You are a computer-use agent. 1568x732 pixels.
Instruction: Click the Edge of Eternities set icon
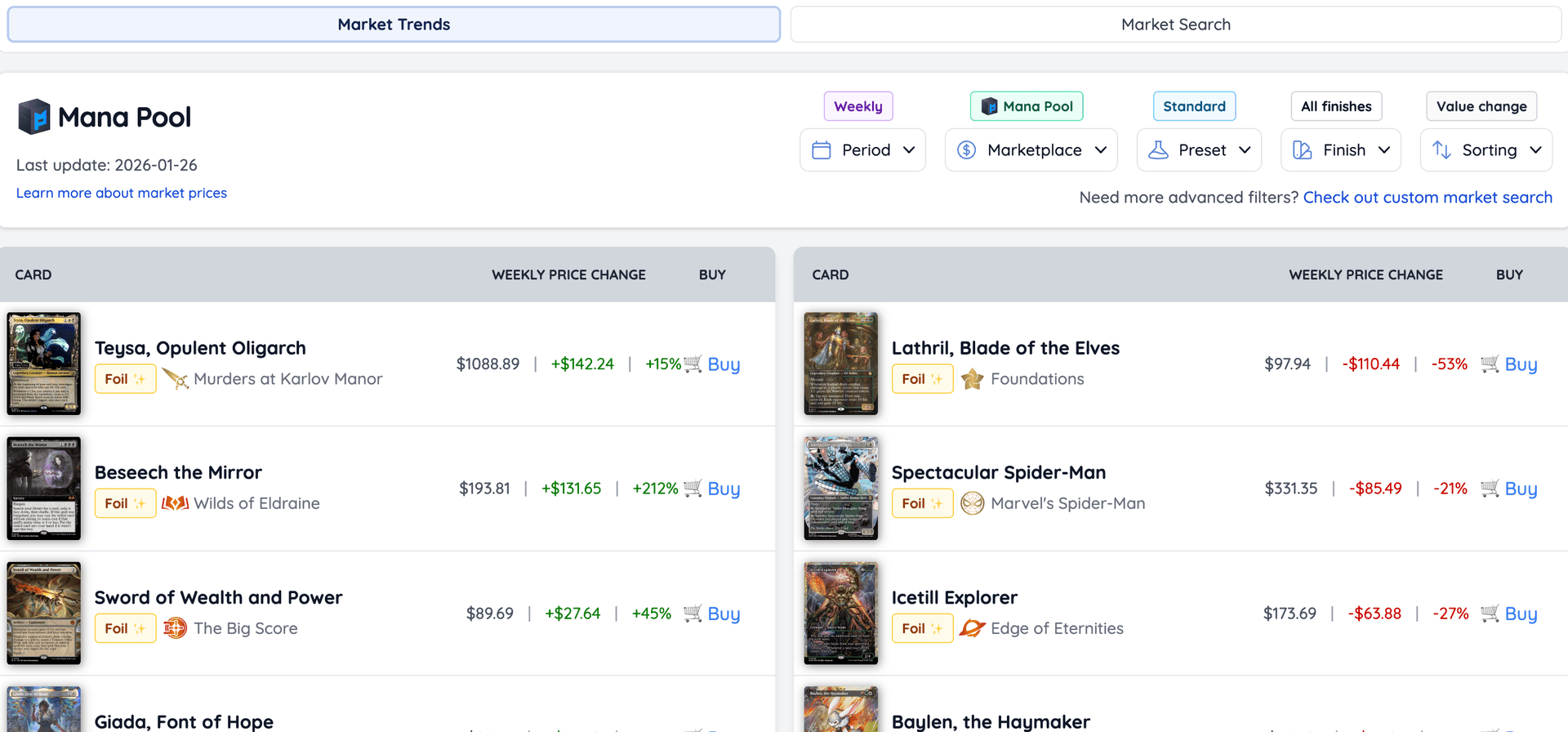tap(972, 628)
